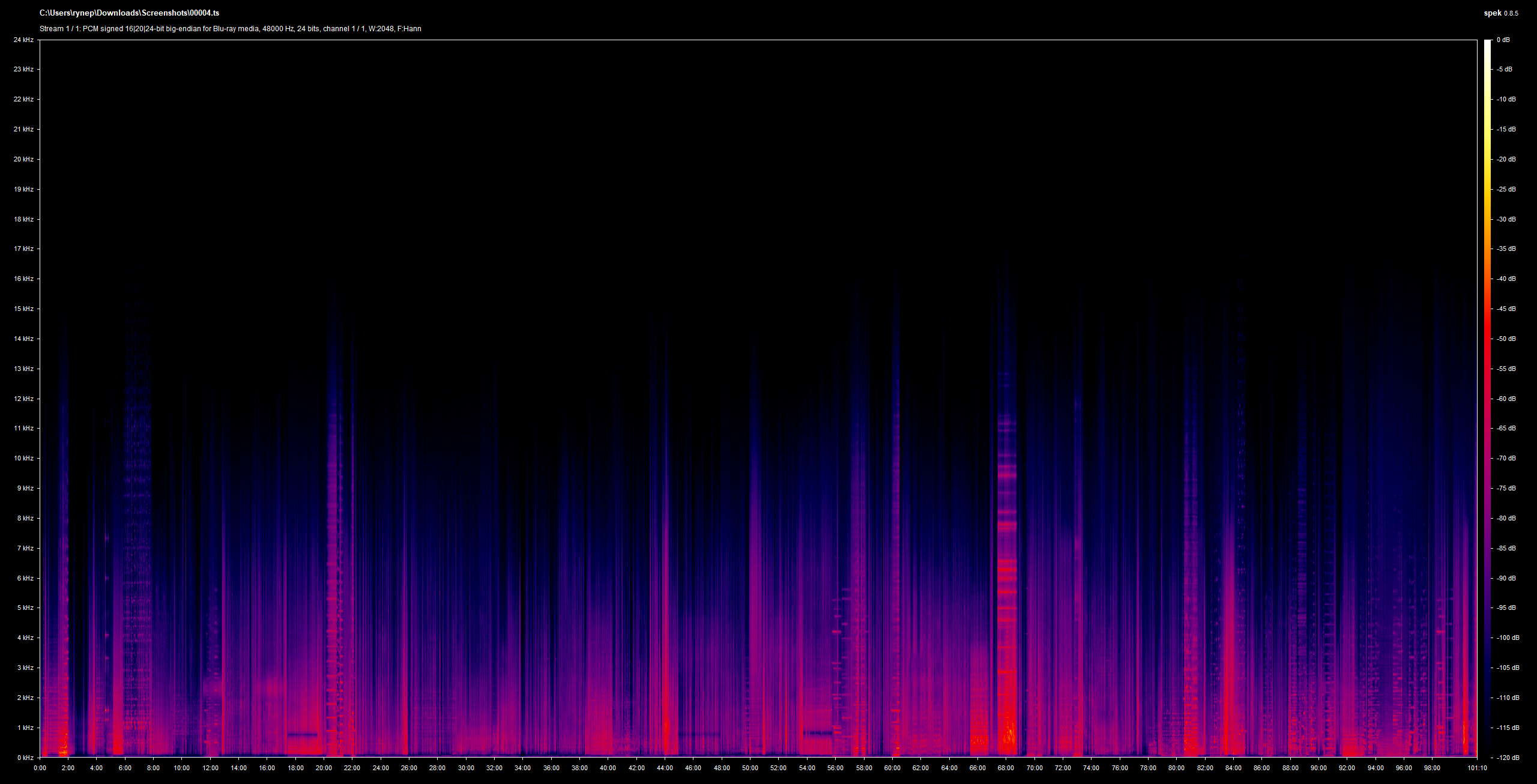Click the 84:00 time axis label
This screenshot has height=784, width=1537.
coord(1233,768)
